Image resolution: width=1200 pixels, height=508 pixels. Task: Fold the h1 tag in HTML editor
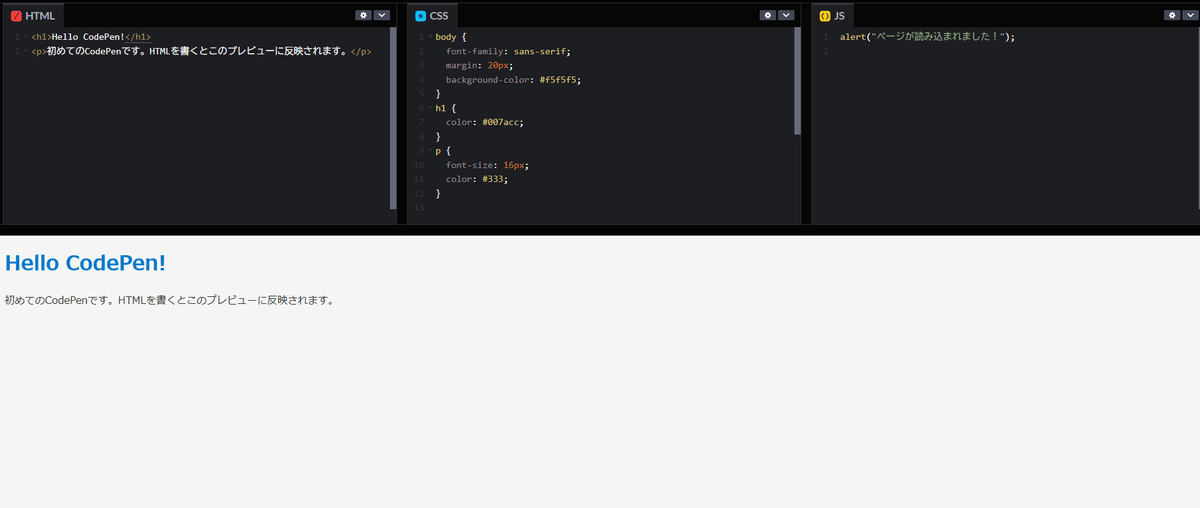coord(25,36)
